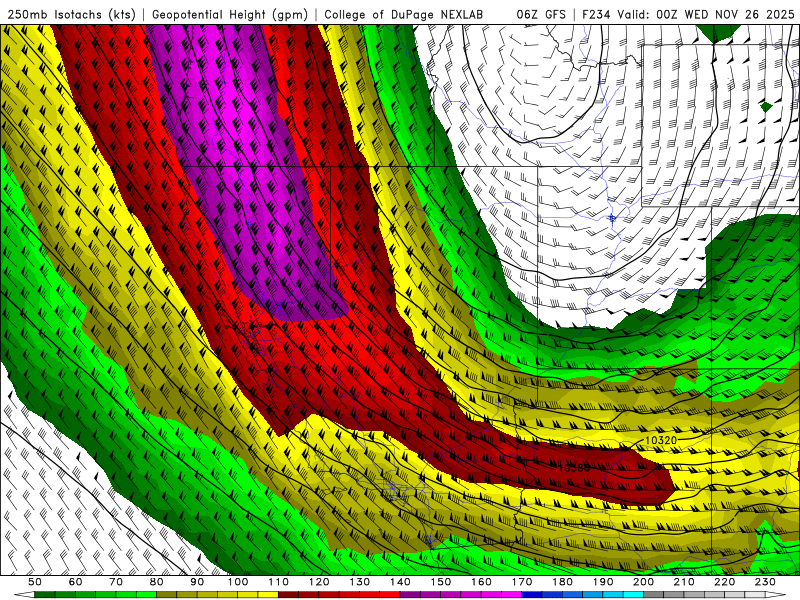Click the '170' value on the color scale
The width and height of the screenshot is (800, 600).
(x=522, y=582)
